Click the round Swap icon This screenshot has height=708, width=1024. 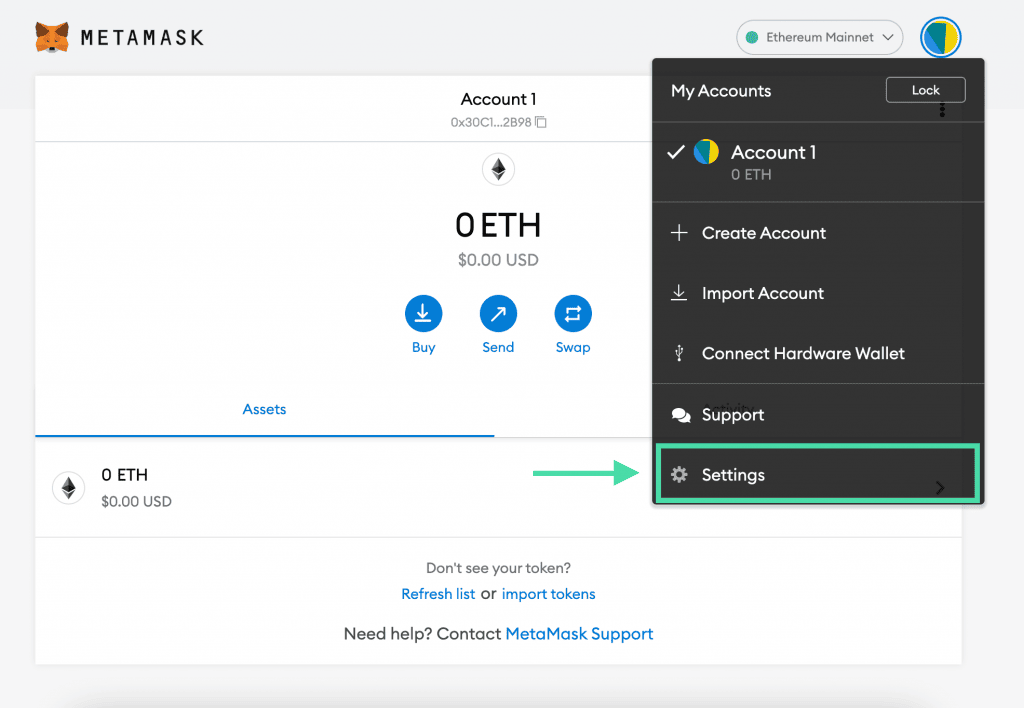(x=573, y=314)
